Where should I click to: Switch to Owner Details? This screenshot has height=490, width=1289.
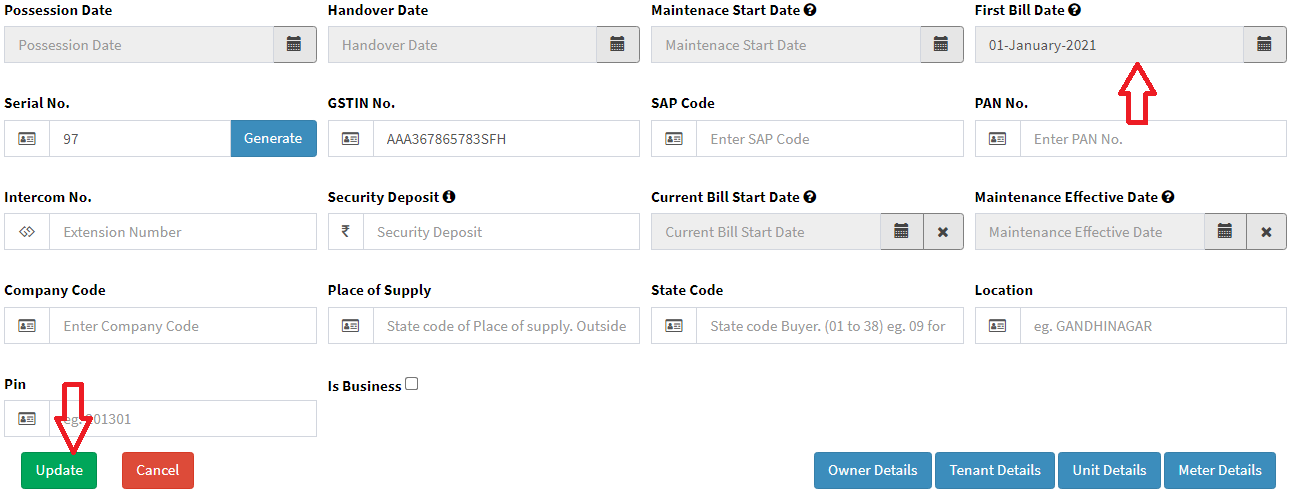[872, 470]
